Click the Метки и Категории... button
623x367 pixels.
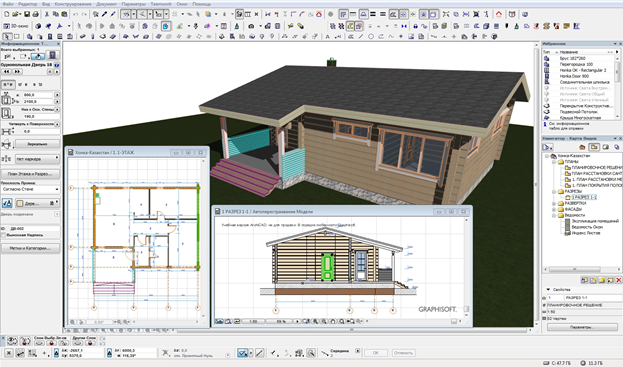tap(31, 248)
